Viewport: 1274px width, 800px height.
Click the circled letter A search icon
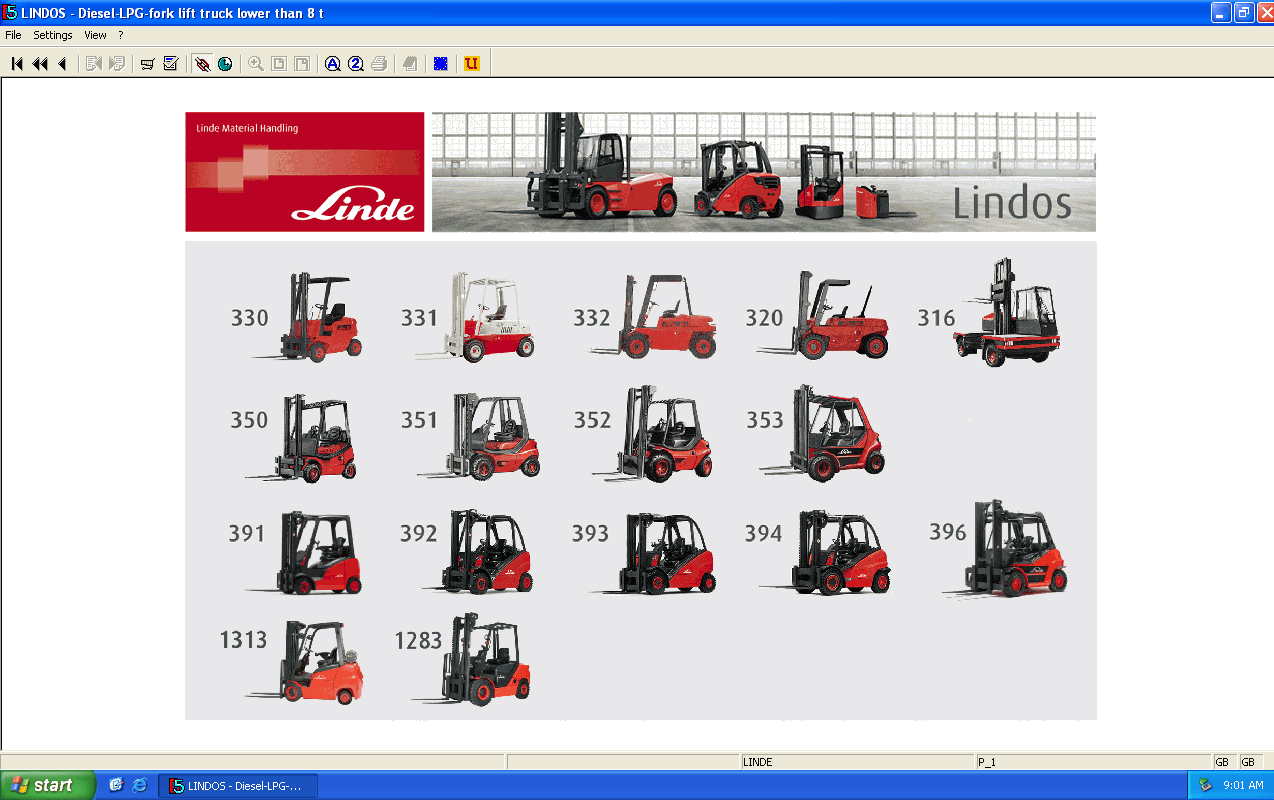[x=332, y=64]
